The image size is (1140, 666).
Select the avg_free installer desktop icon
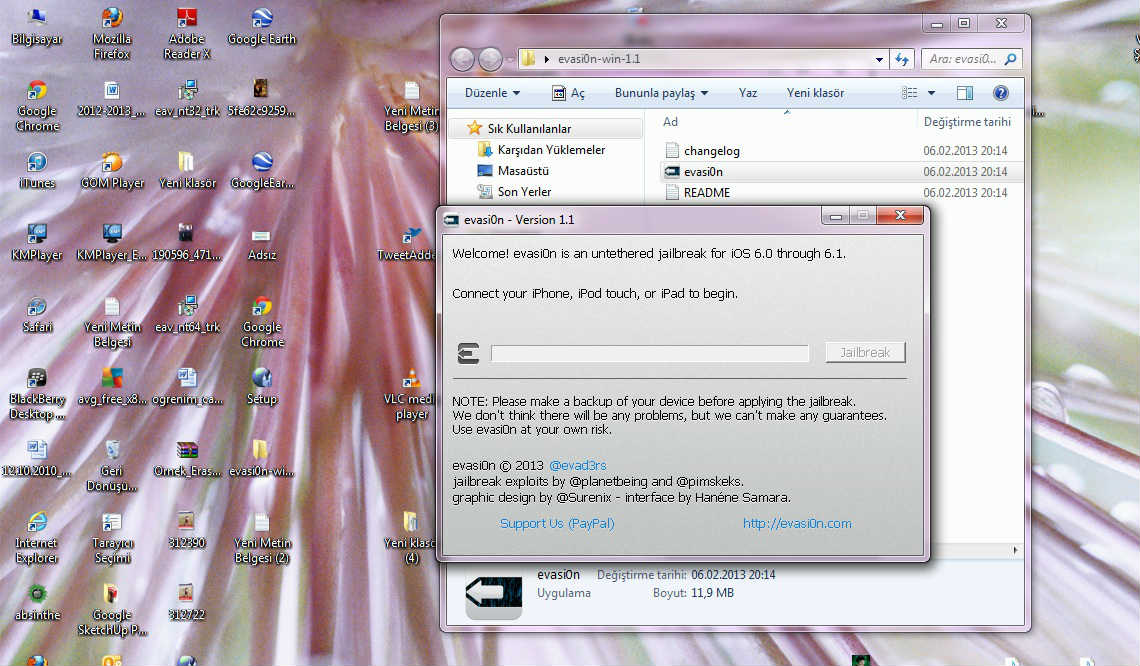pyautogui.click(x=112, y=387)
